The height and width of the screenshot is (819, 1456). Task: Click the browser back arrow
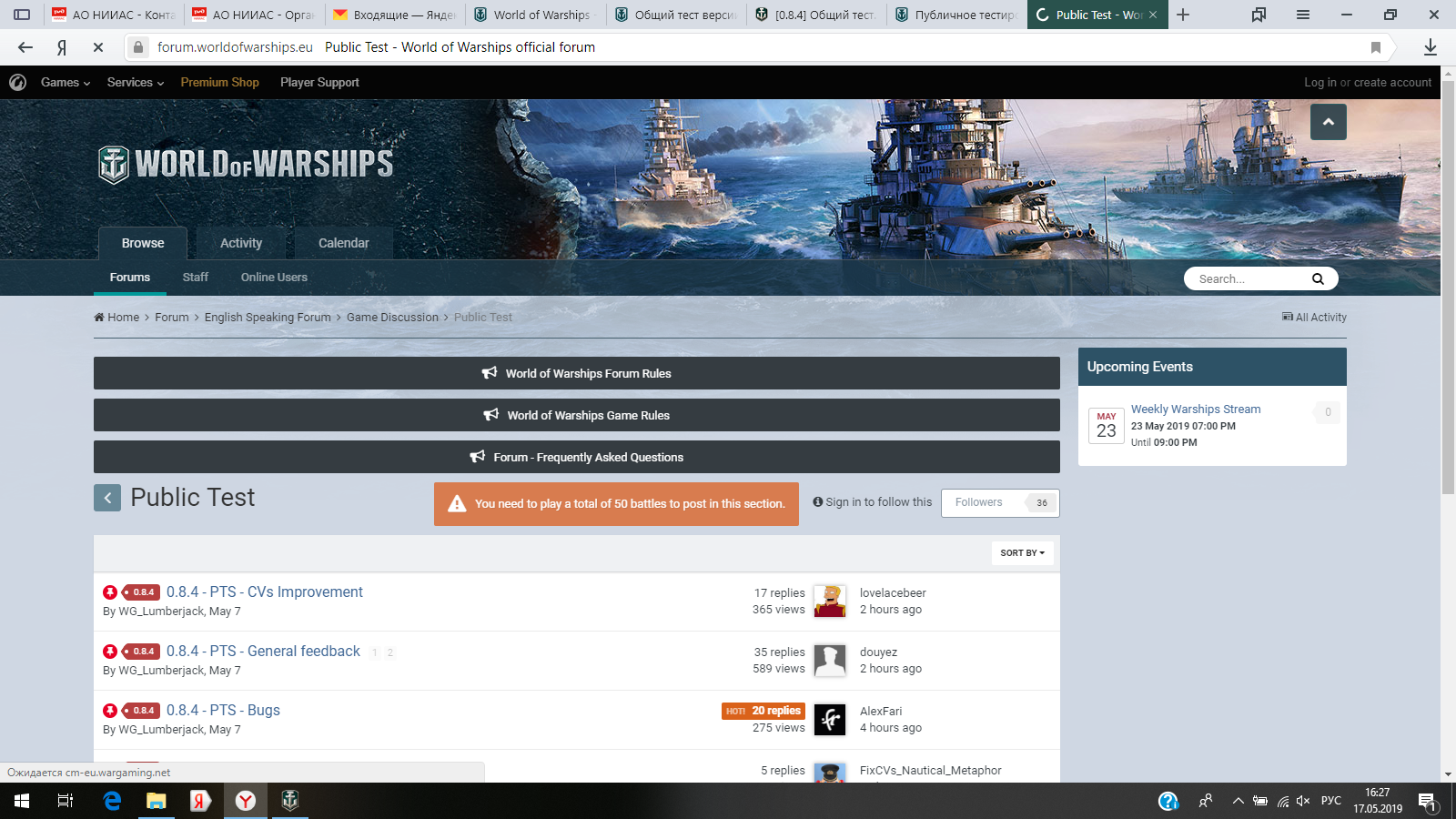coord(25,47)
